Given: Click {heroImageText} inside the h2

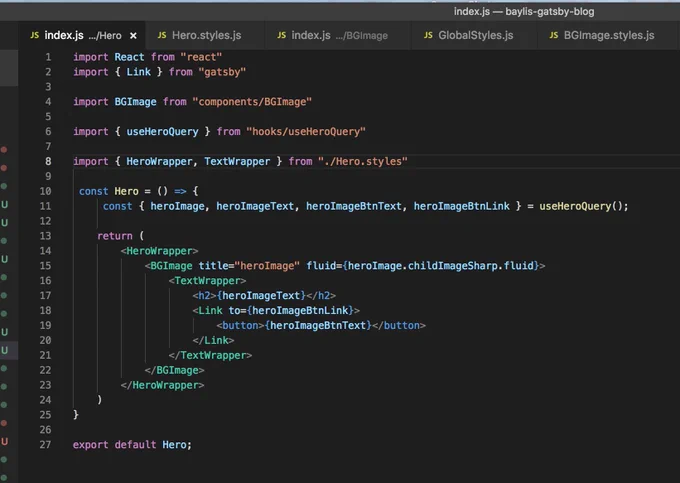Looking at the screenshot, I should (261, 296).
